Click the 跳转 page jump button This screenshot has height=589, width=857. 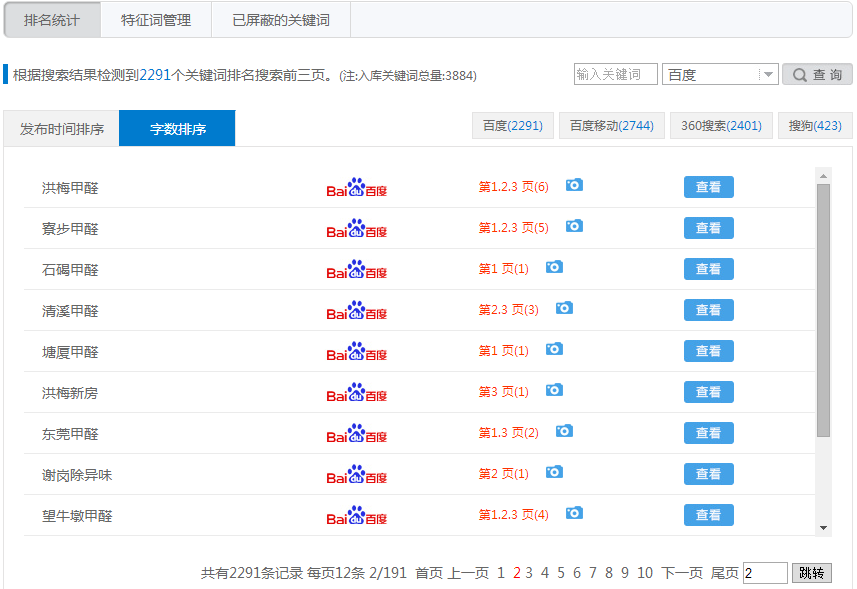pos(811,573)
